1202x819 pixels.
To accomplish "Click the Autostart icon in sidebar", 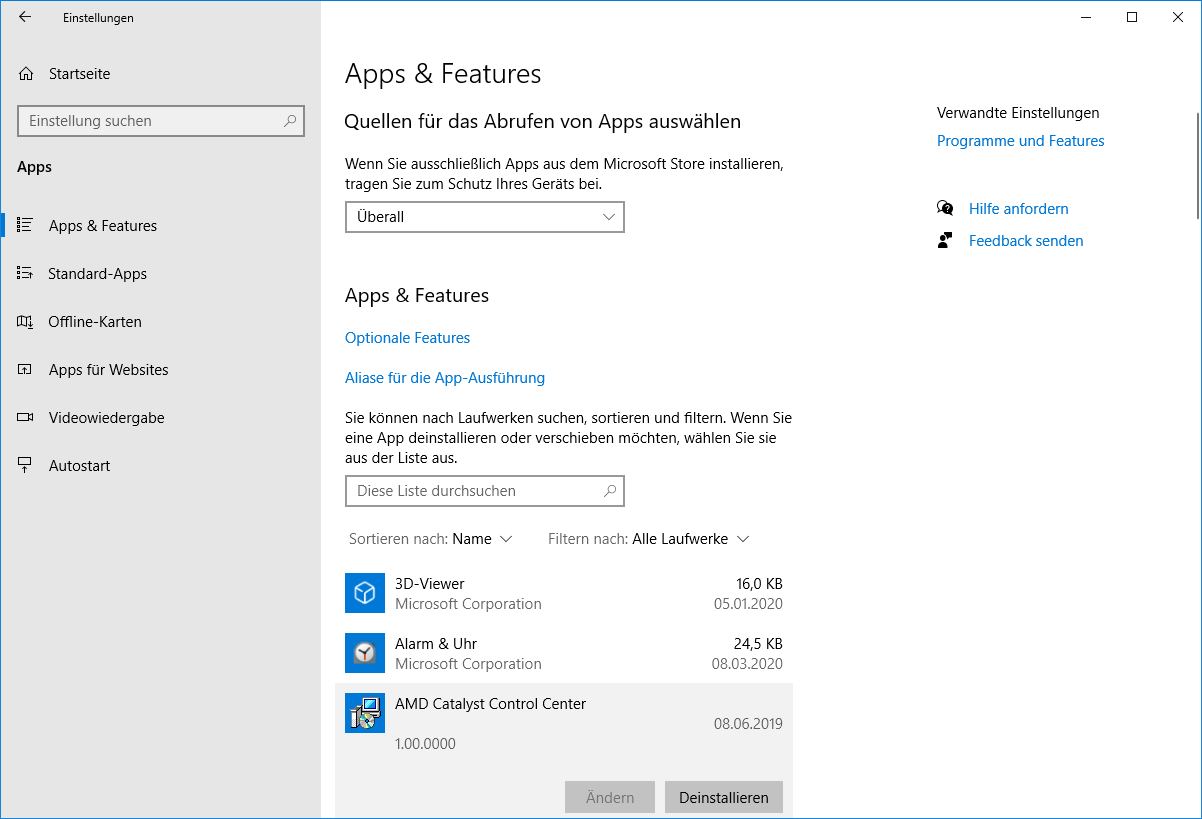I will [26, 466].
